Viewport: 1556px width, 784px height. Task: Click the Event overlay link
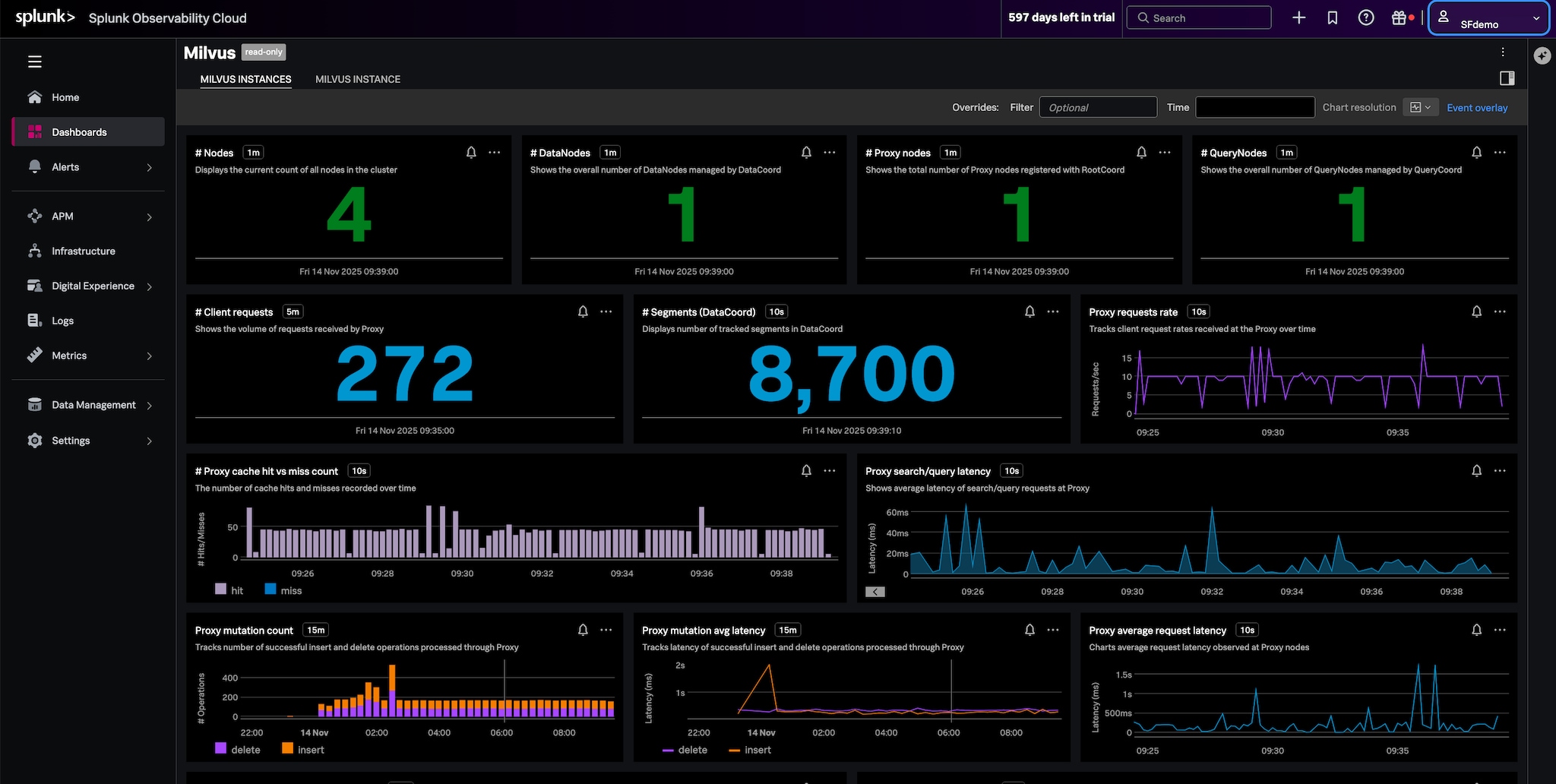pos(1476,108)
